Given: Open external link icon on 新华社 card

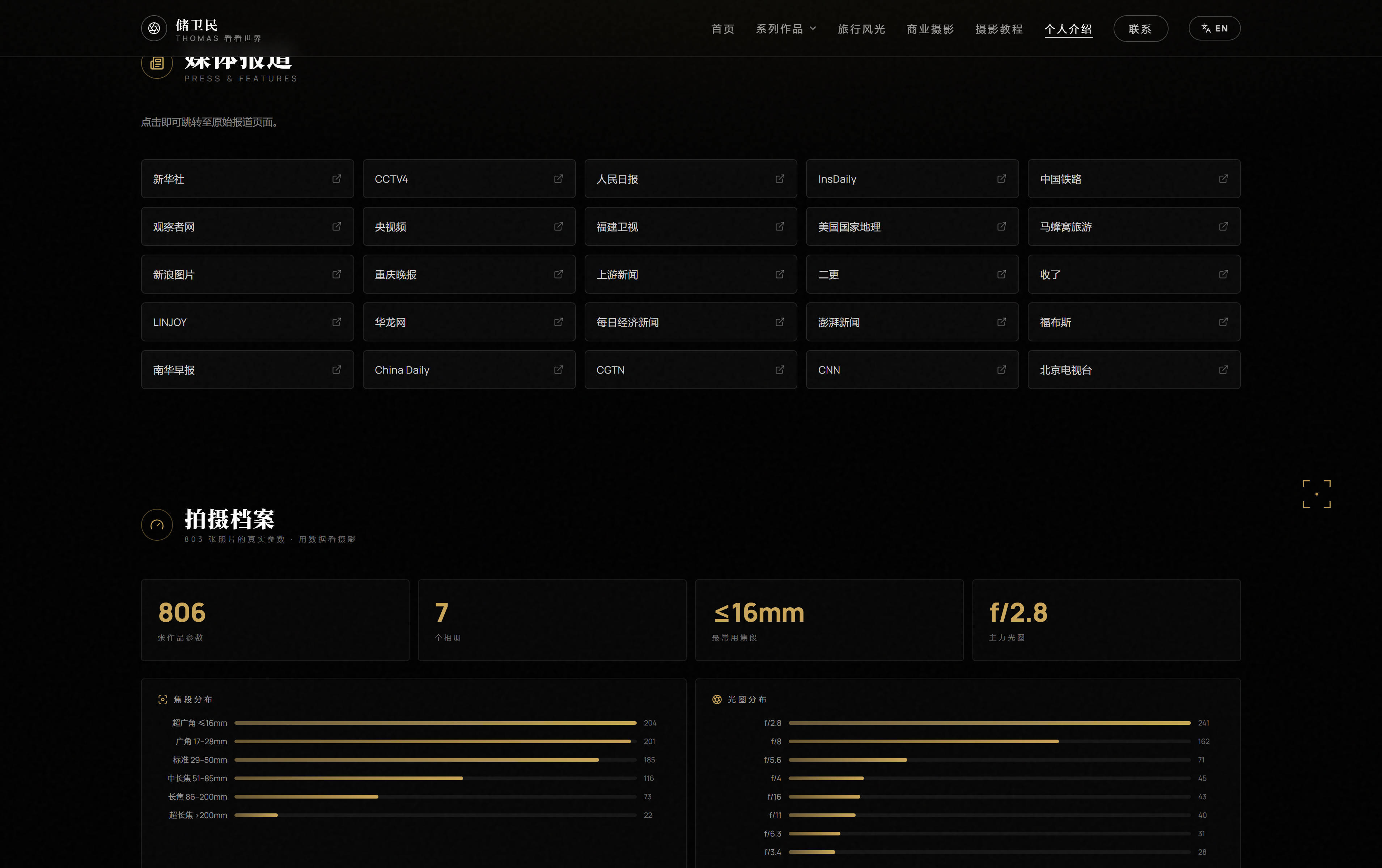Looking at the screenshot, I should point(337,179).
